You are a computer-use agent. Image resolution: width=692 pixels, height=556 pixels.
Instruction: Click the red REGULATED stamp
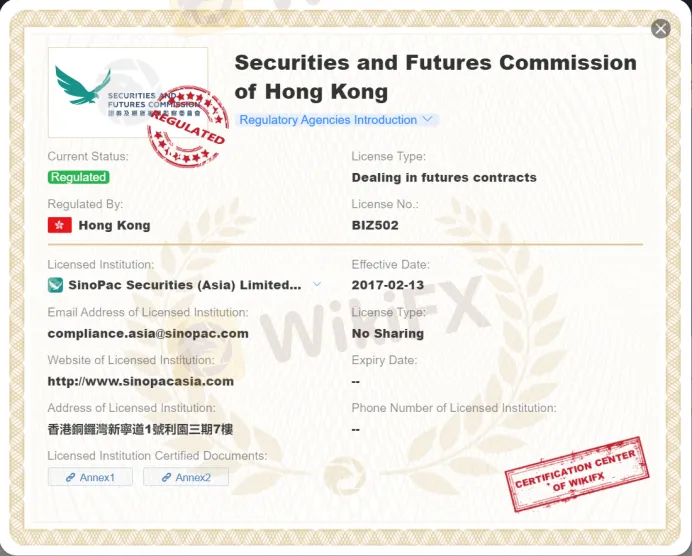tap(187, 127)
